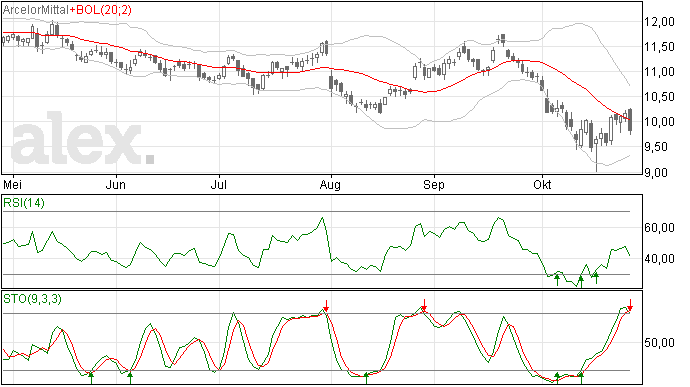Click the +BOL(20;2) indicator label
This screenshot has width=690, height=387.
(x=100, y=10)
